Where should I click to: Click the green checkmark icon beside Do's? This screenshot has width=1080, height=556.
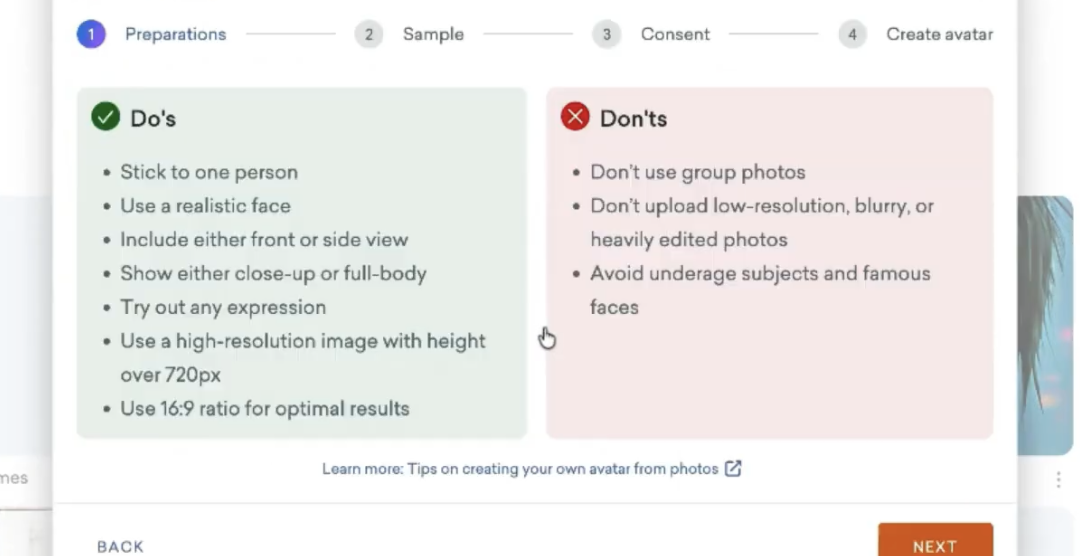point(105,118)
